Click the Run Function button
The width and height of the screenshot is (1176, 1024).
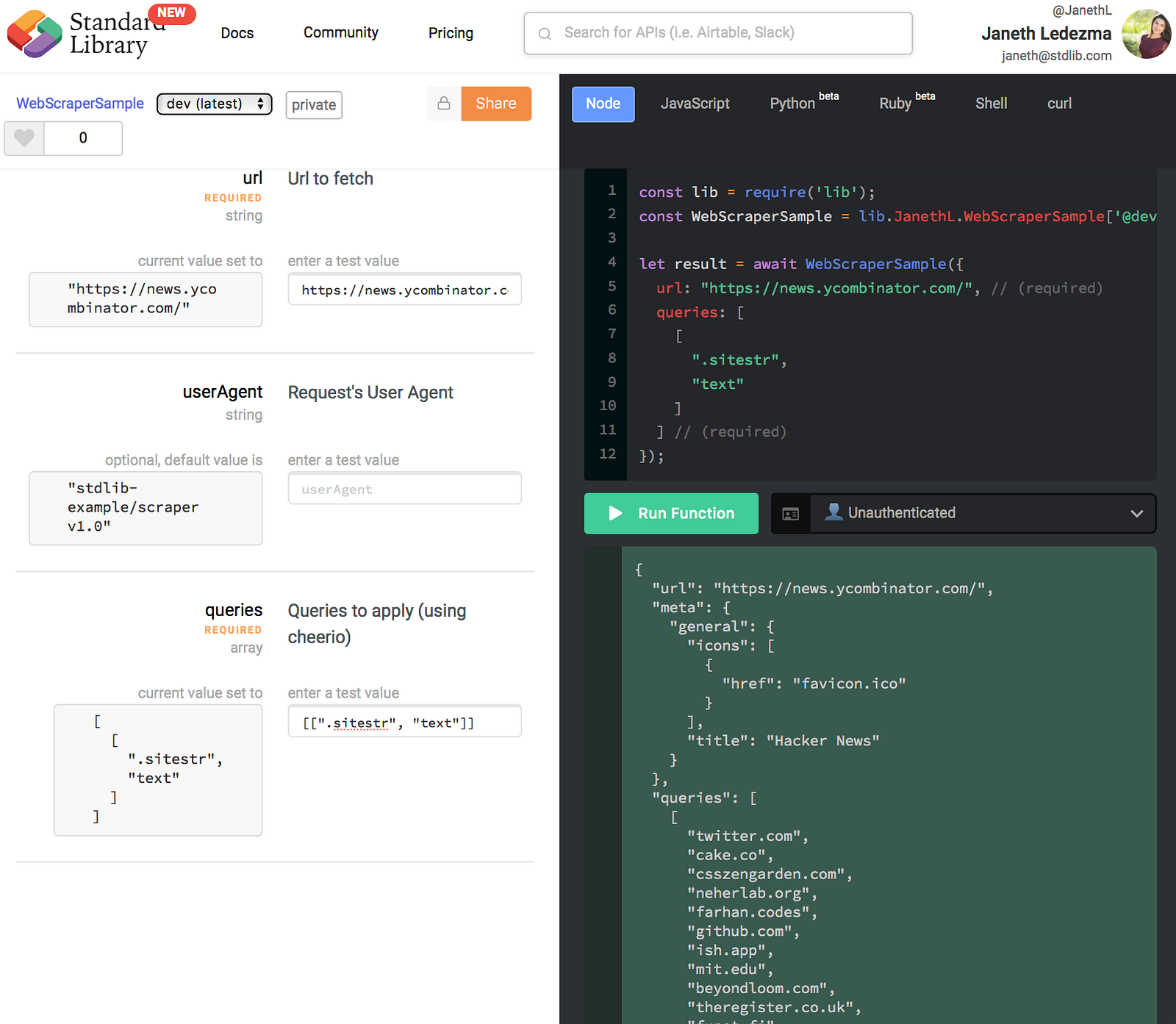pyautogui.click(x=671, y=513)
